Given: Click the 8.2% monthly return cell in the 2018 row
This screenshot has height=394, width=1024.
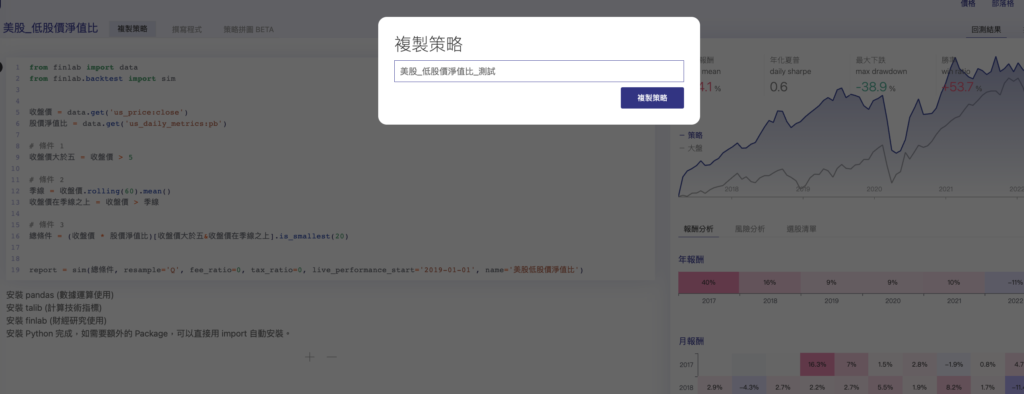Looking at the screenshot, I should 953,387.
